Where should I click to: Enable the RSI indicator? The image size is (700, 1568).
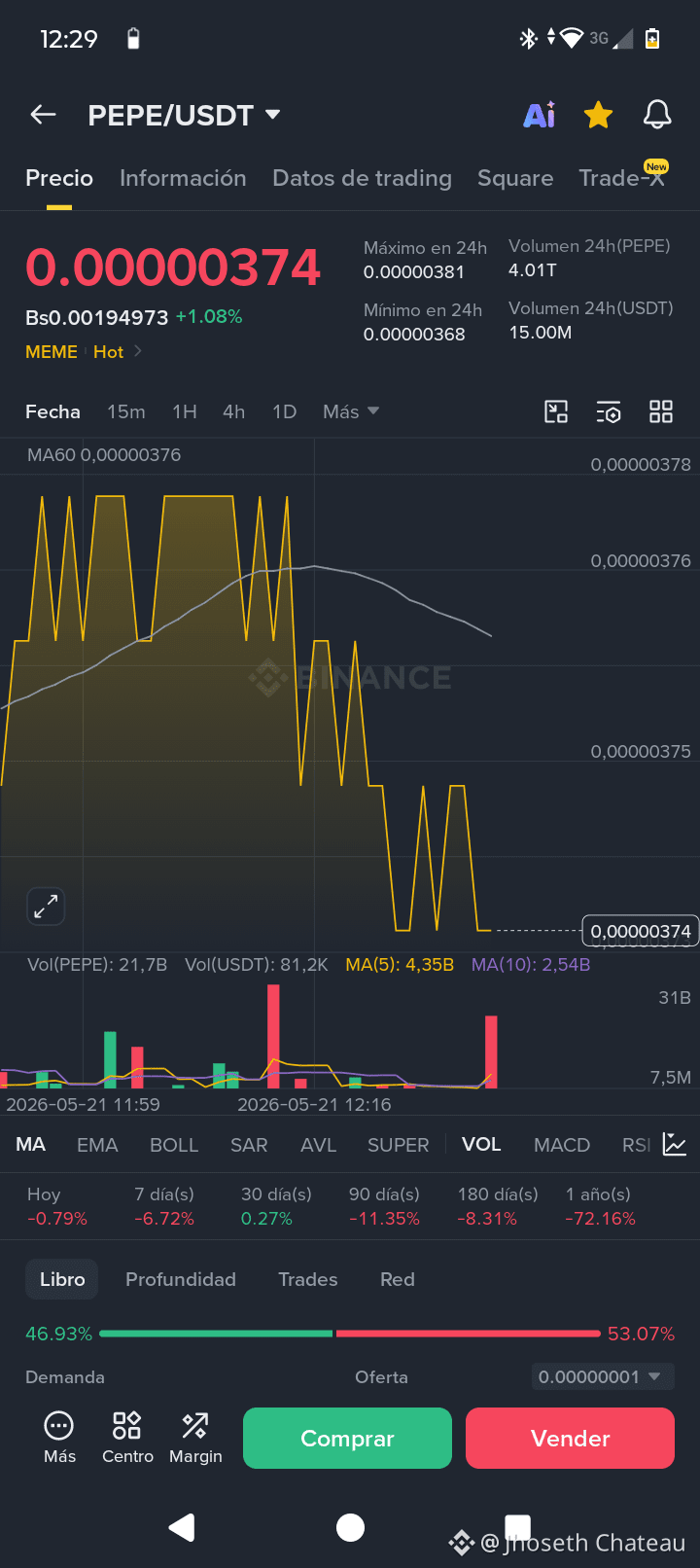pyautogui.click(x=637, y=1145)
